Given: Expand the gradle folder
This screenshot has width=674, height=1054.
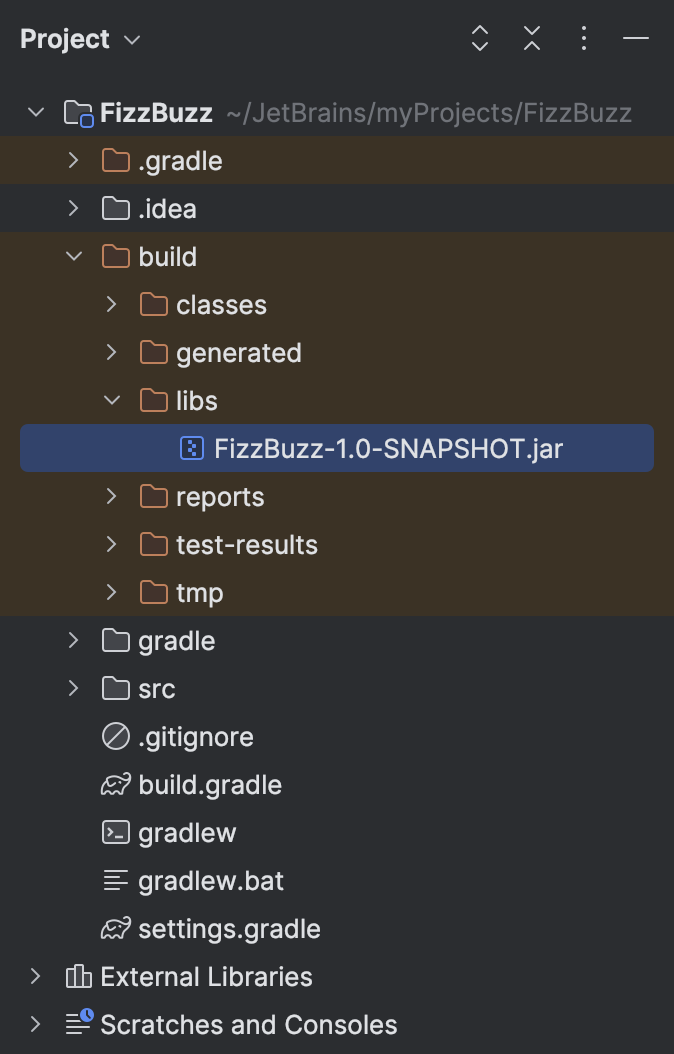Looking at the screenshot, I should click(x=72, y=641).
